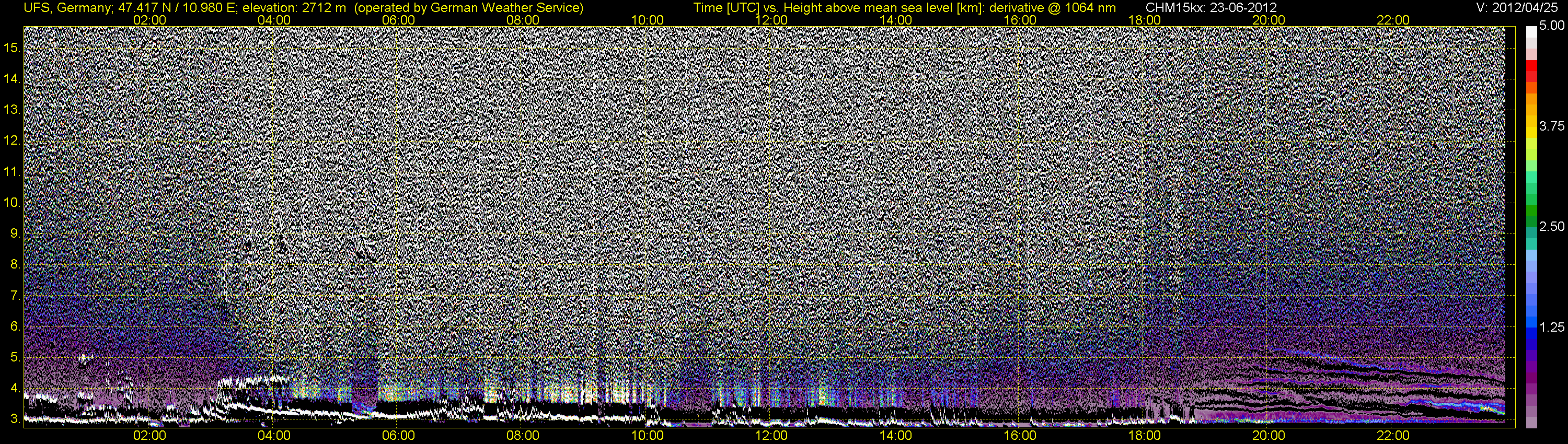This screenshot has width=1568, height=444.
Task: Click the '1.25' color scale value
Action: point(1552,327)
